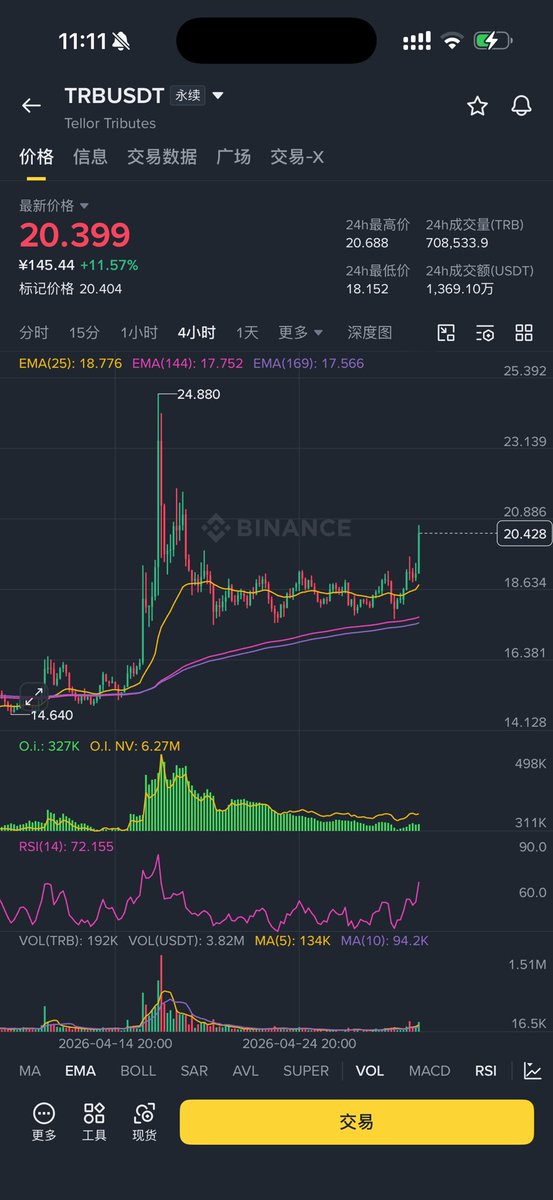Open price alert bell icon

pos(521,106)
